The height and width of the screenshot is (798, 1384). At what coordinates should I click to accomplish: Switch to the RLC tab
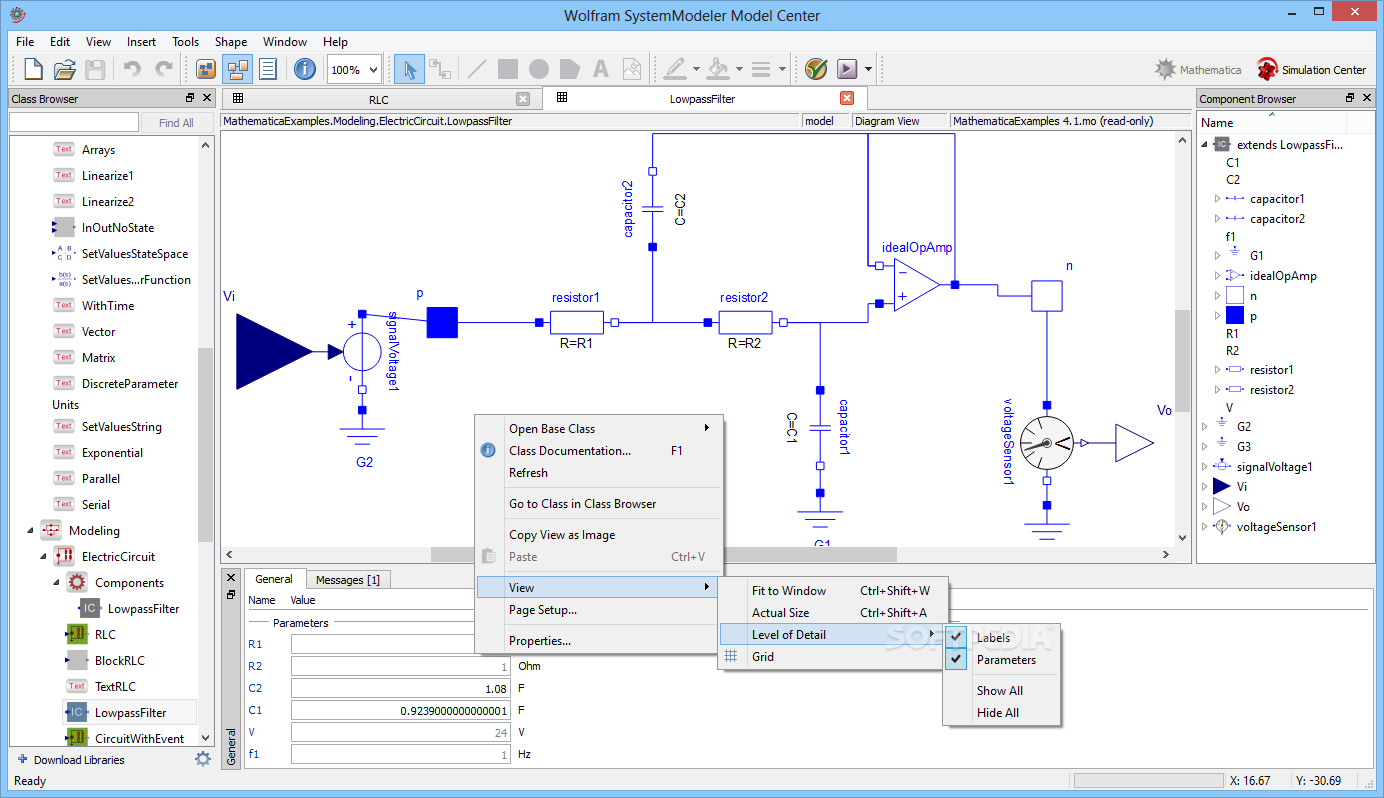pyautogui.click(x=378, y=99)
